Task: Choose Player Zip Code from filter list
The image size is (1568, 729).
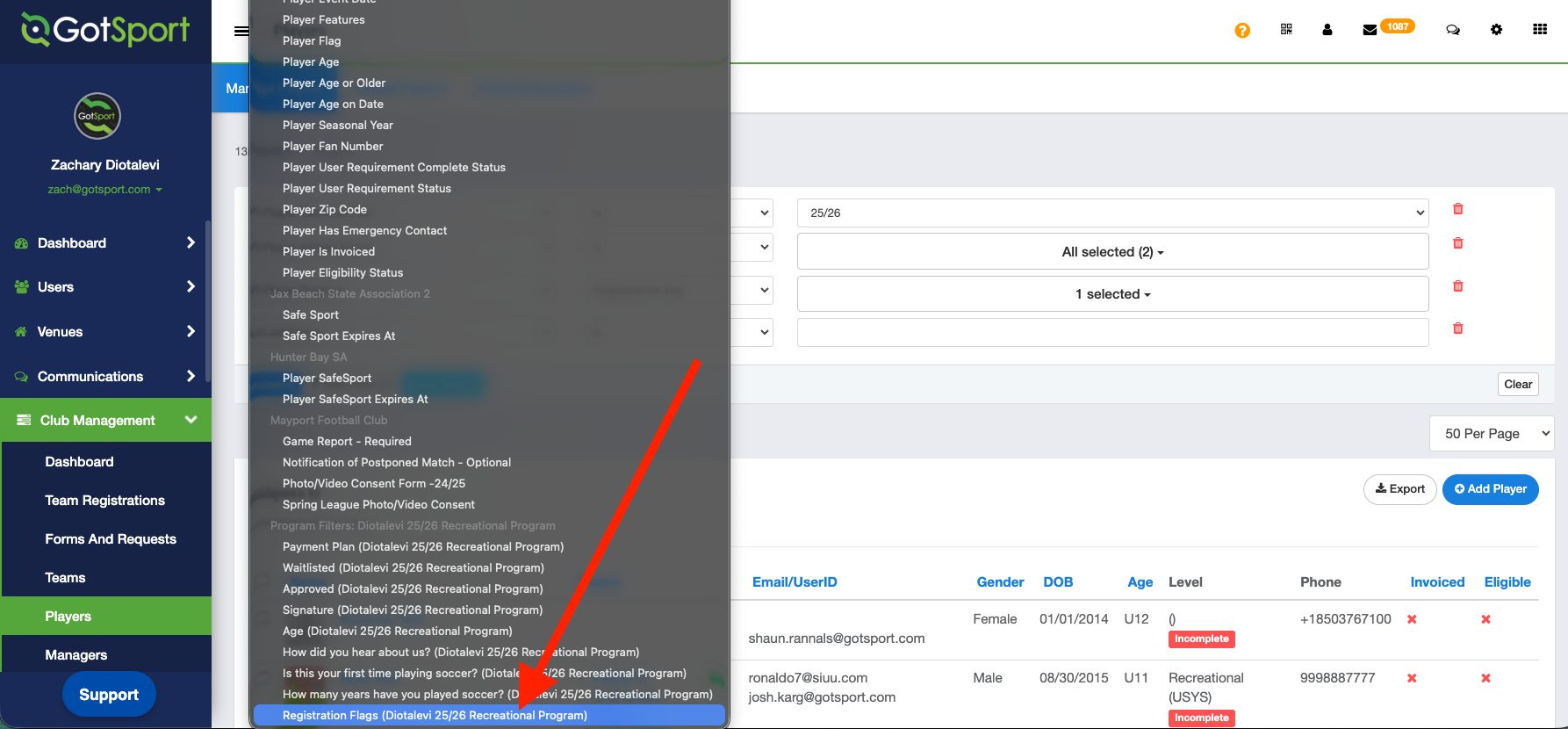Action: 325,210
